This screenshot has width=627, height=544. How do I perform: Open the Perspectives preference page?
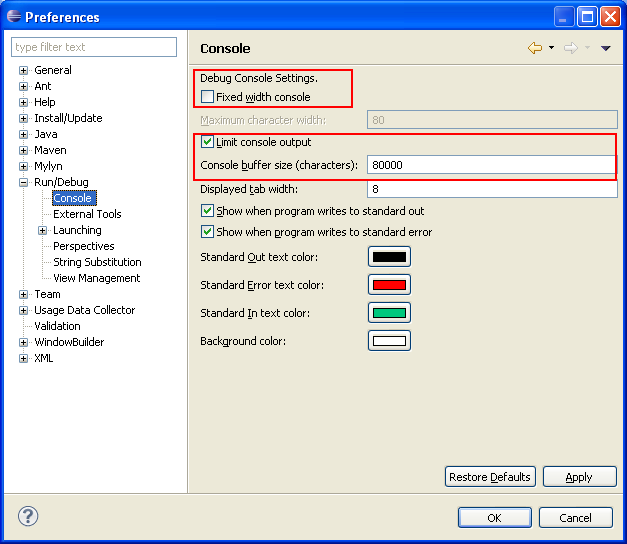[84, 246]
